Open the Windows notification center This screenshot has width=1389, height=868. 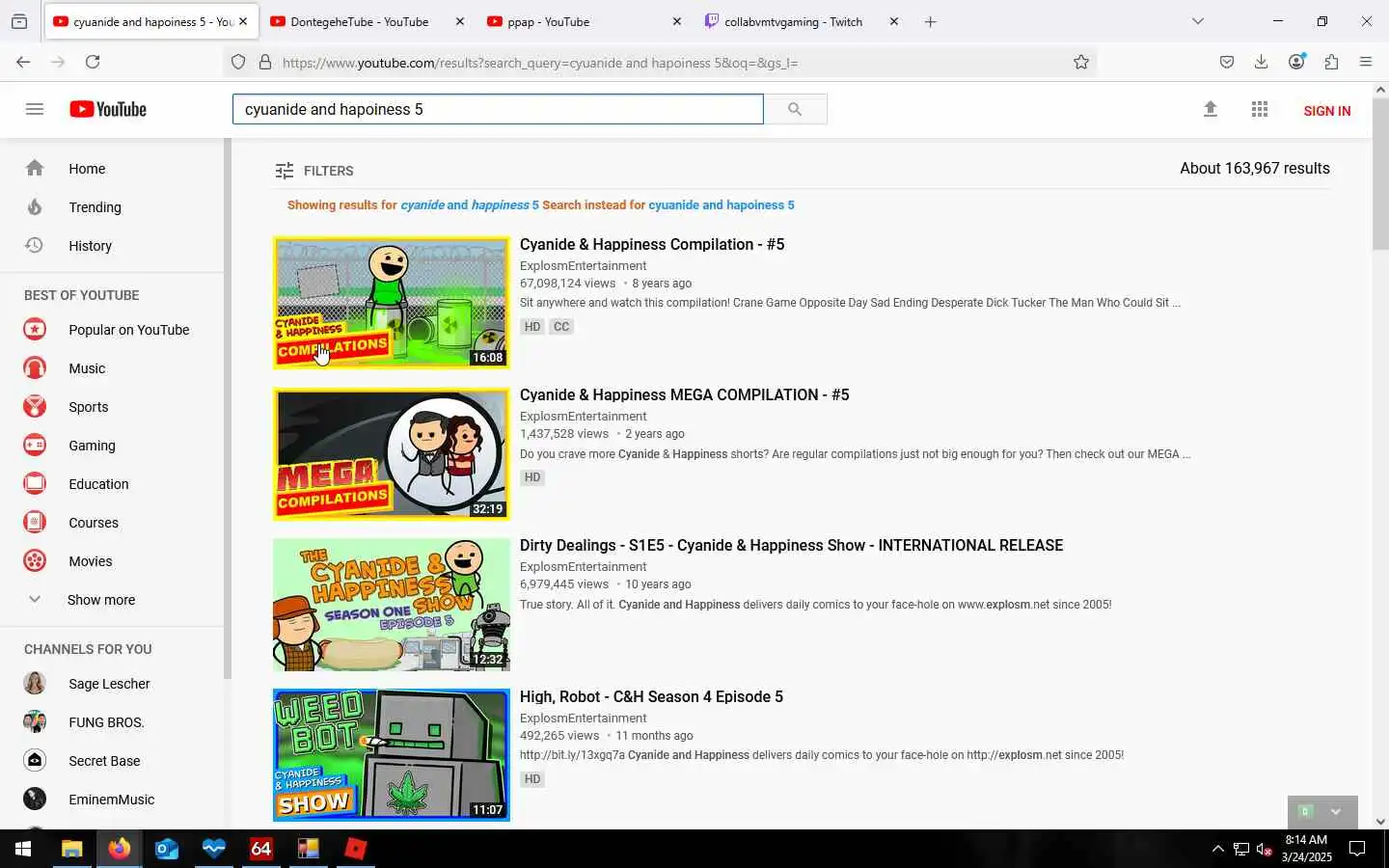1357,849
